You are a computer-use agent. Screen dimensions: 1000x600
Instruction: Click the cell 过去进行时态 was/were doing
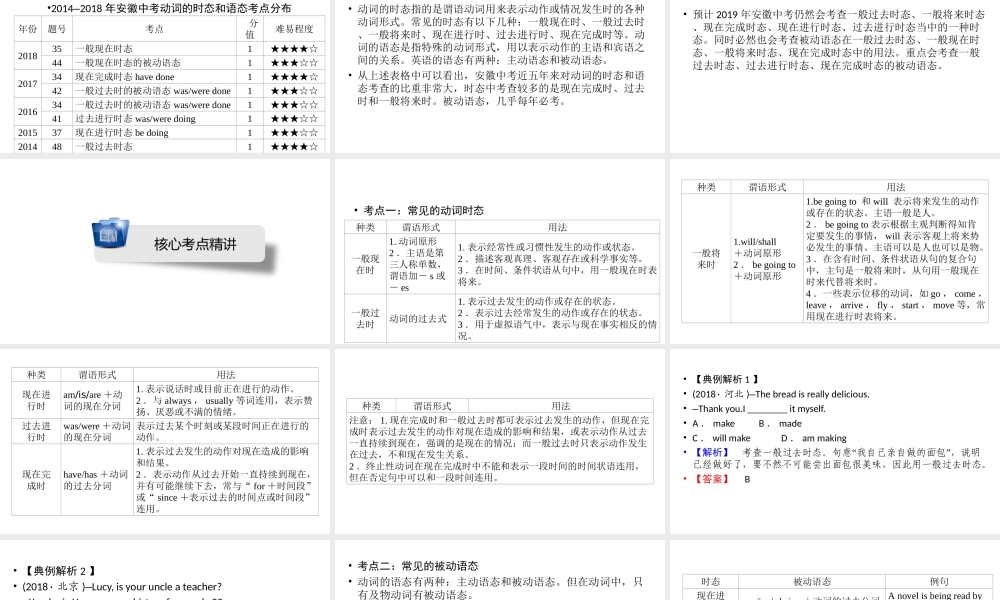154,119
